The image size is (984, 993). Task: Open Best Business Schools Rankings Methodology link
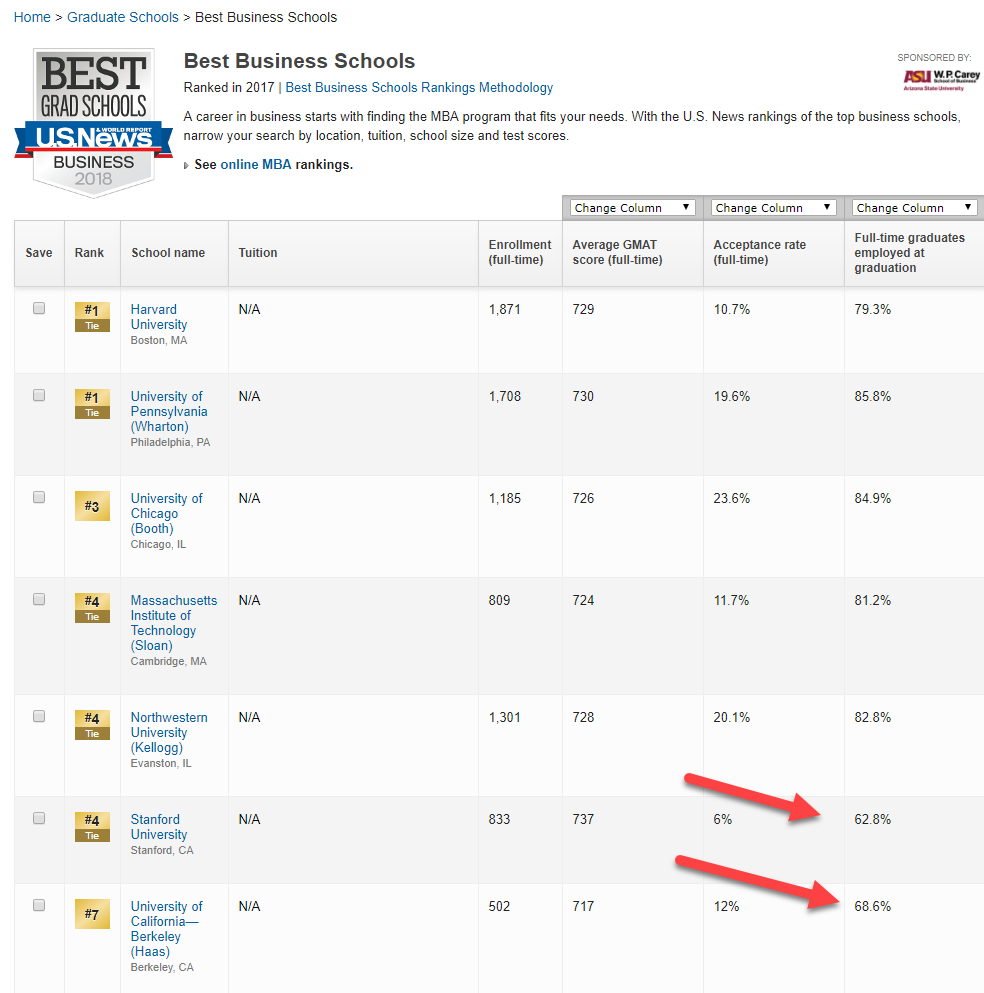pyautogui.click(x=419, y=88)
